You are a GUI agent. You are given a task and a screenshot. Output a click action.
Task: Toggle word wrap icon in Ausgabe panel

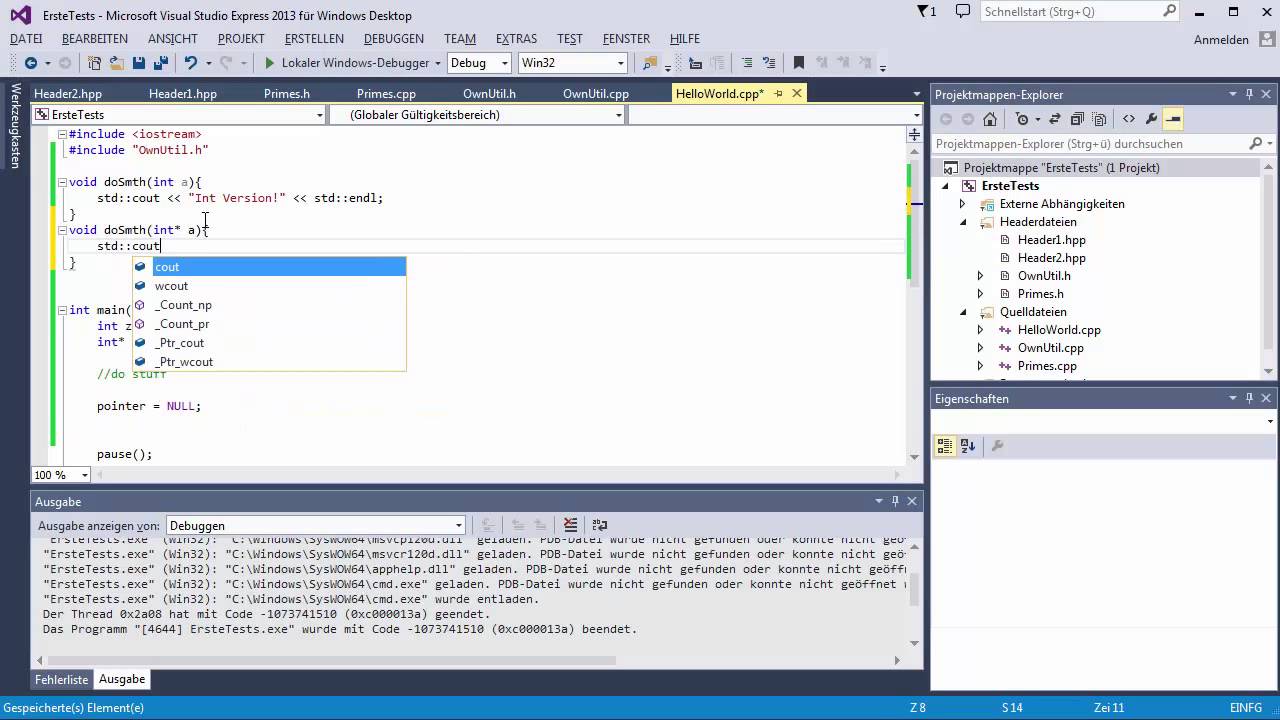coord(600,525)
